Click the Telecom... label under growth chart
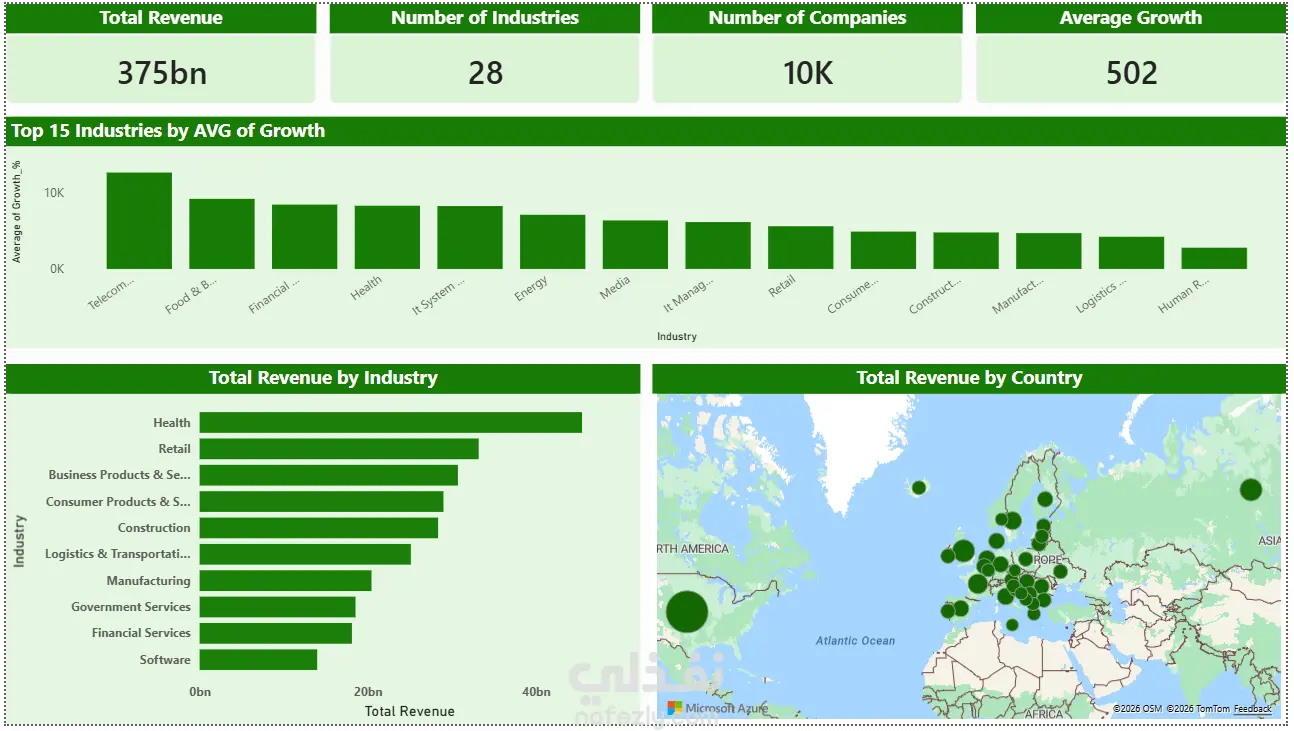The image size is (1294, 731). click(111, 294)
